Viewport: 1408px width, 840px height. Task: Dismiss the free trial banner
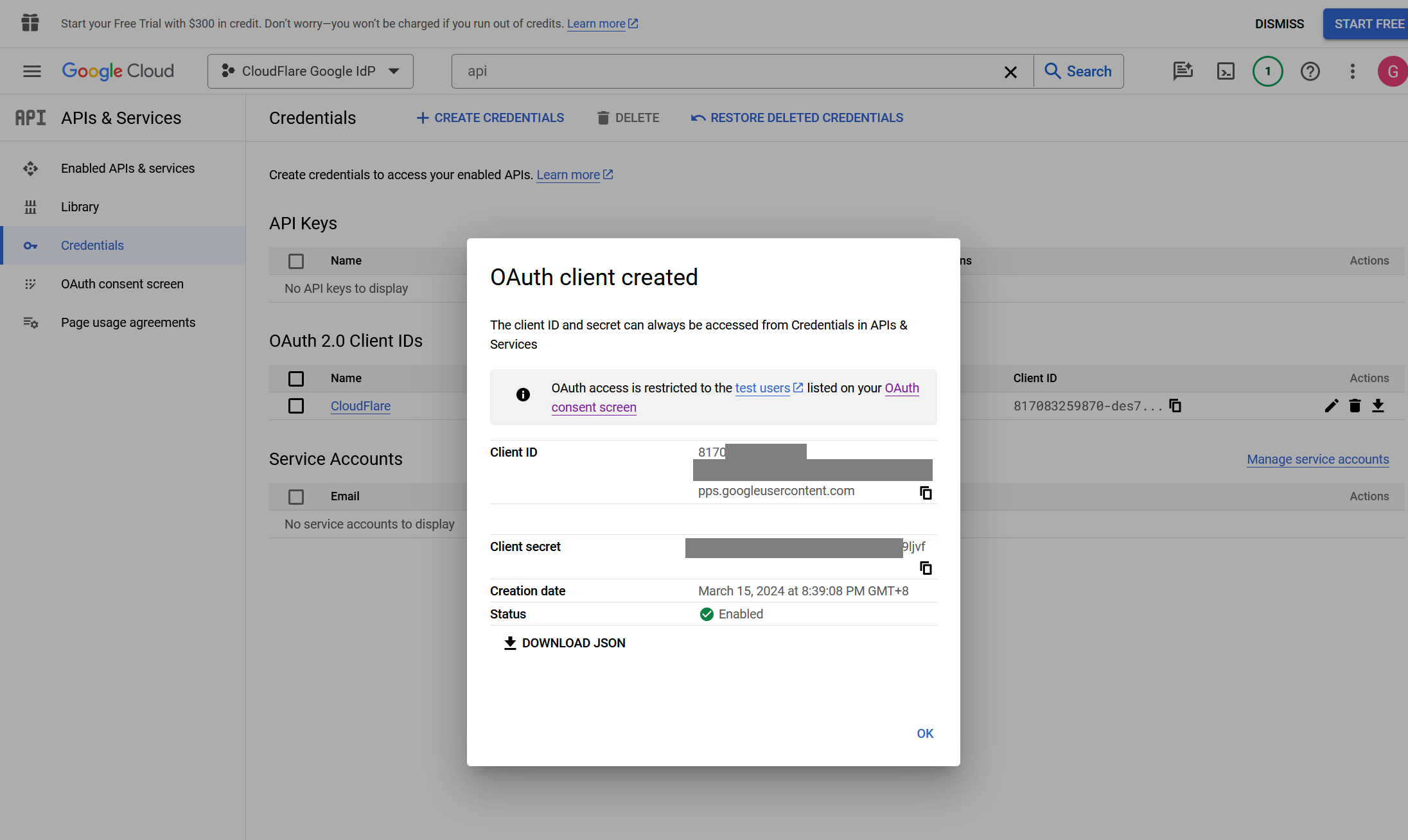[x=1280, y=24]
